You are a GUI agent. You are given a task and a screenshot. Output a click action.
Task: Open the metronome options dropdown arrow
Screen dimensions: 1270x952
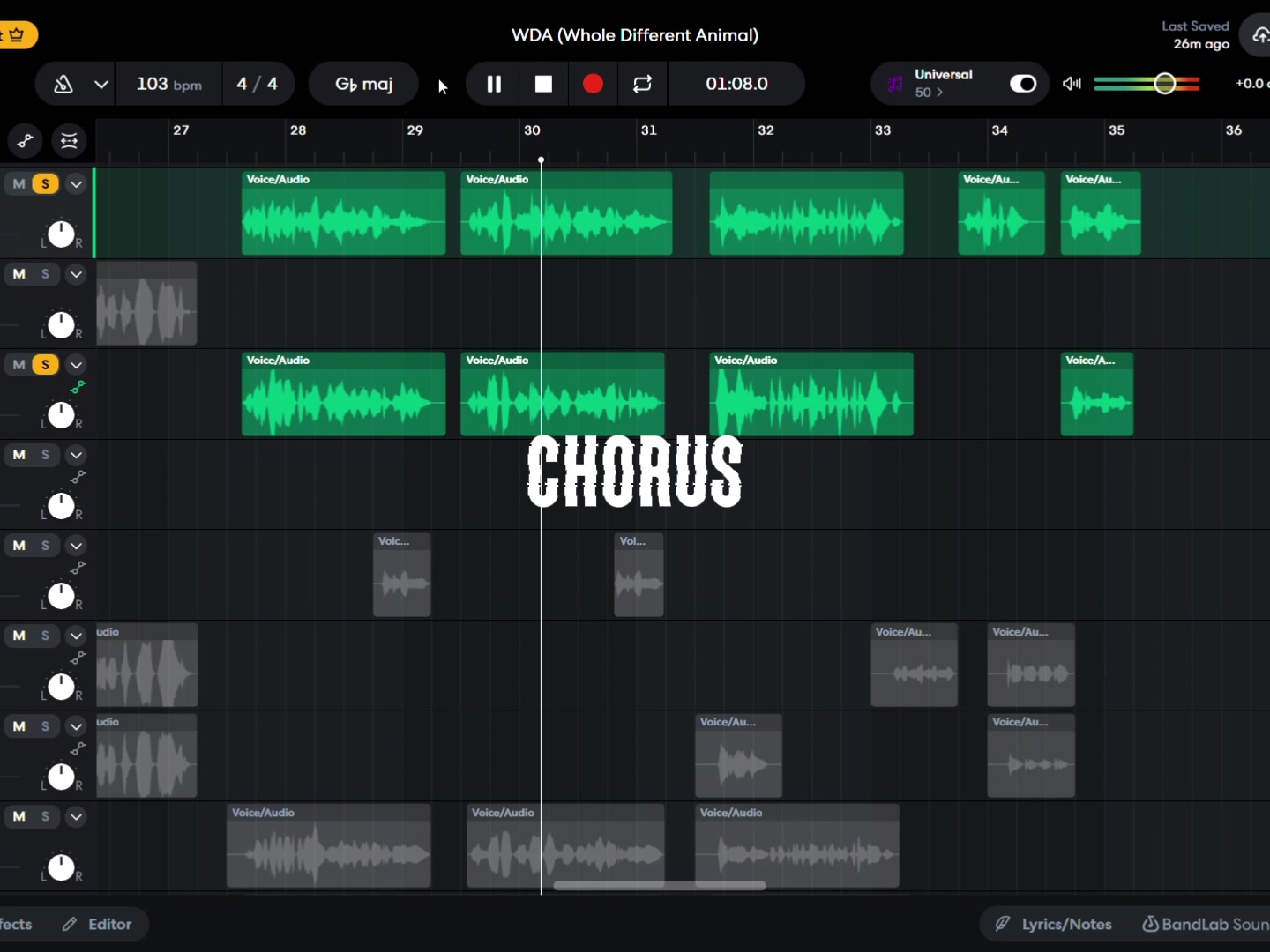pyautogui.click(x=101, y=85)
